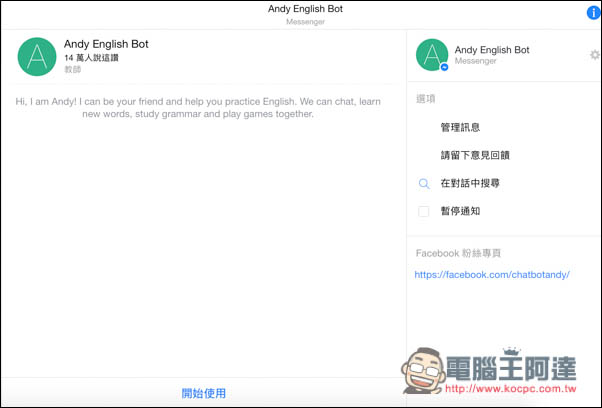
Task: Click the Andy avatar in the right panel
Action: [x=432, y=55]
